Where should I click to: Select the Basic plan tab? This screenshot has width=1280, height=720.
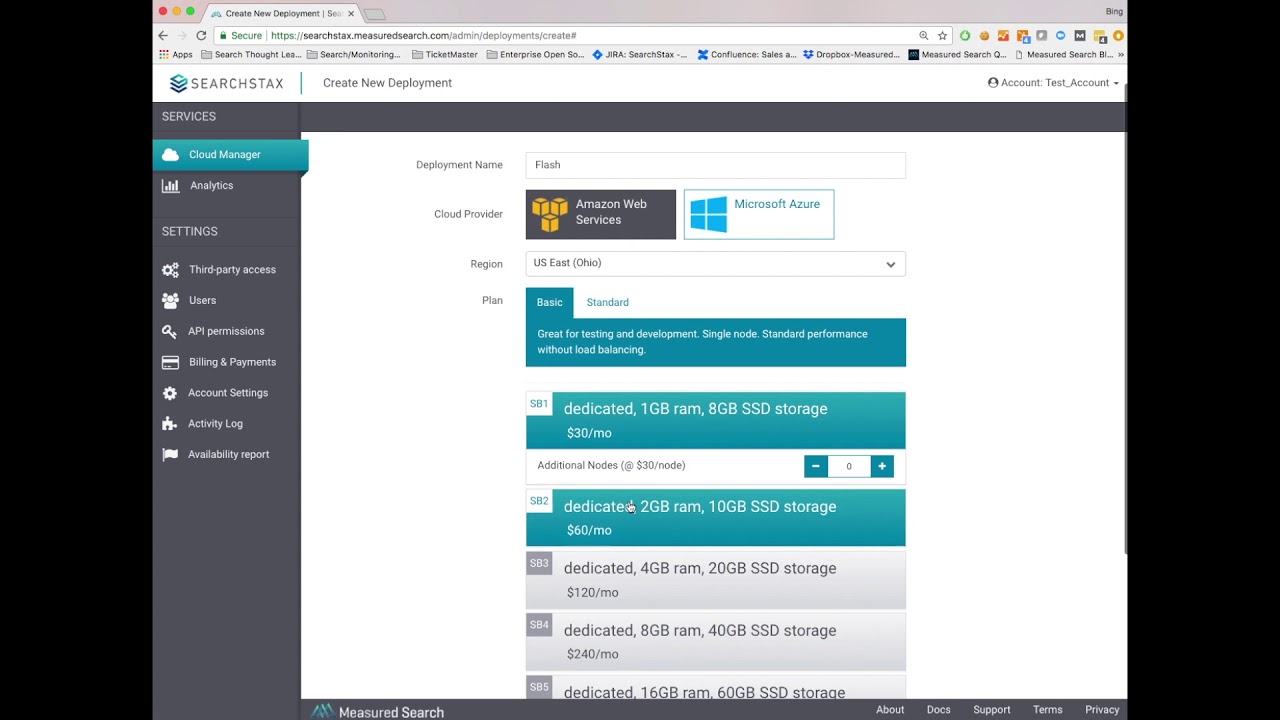point(549,302)
